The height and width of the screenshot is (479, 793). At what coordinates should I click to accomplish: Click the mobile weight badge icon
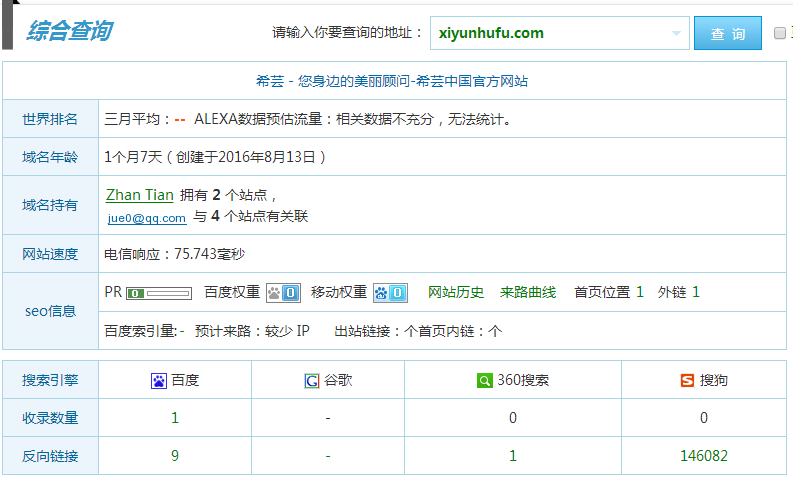(390, 293)
